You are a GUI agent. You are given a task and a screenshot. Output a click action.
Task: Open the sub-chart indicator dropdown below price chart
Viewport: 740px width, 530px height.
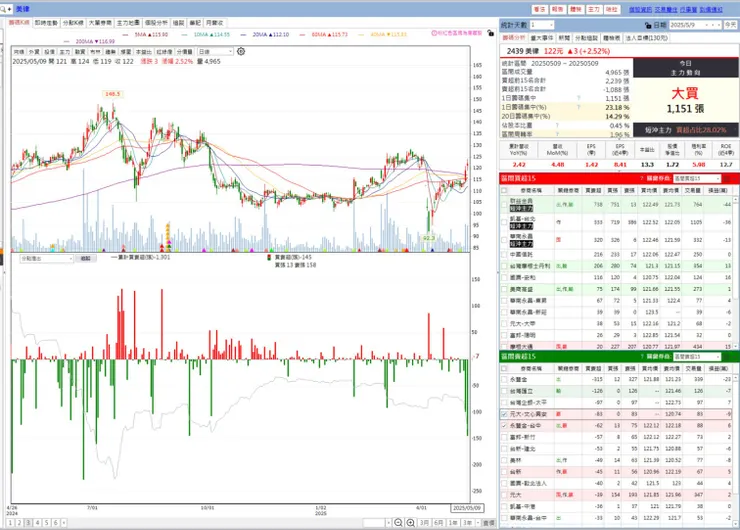[46, 259]
